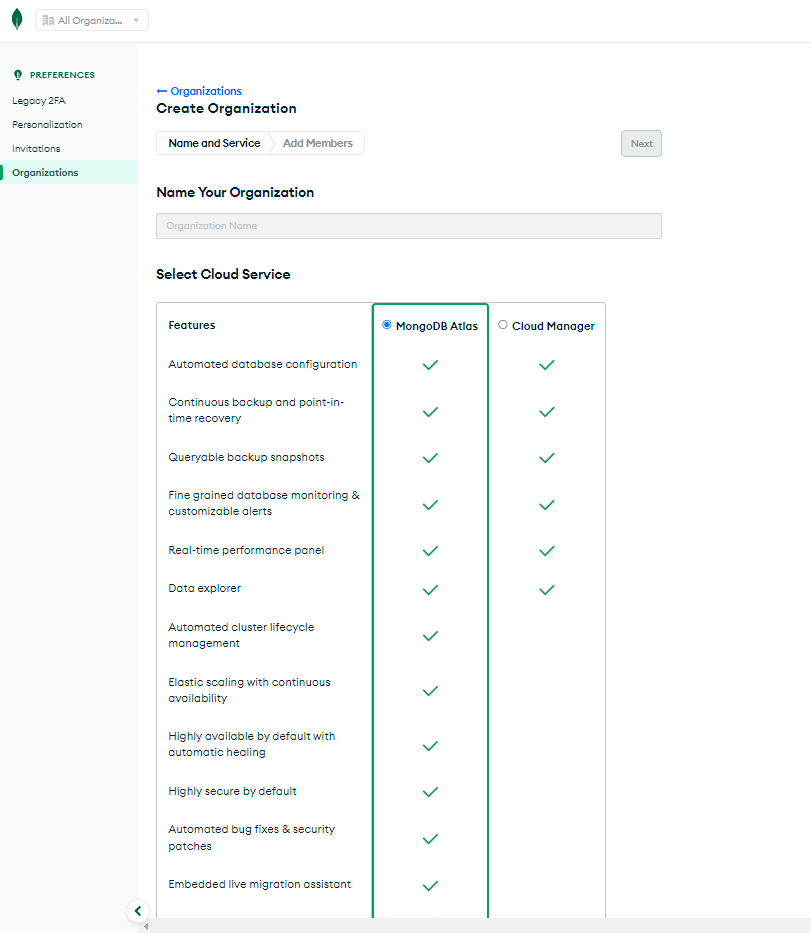Select Organizations in the sidebar
Viewport: 811px width, 933px height.
[45, 173]
